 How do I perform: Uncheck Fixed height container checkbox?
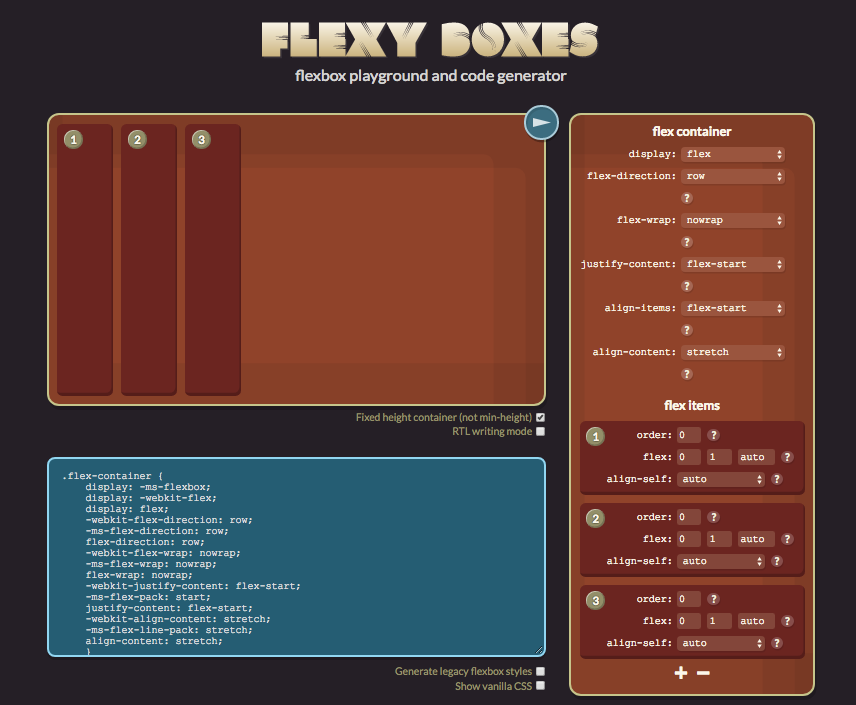(540, 417)
